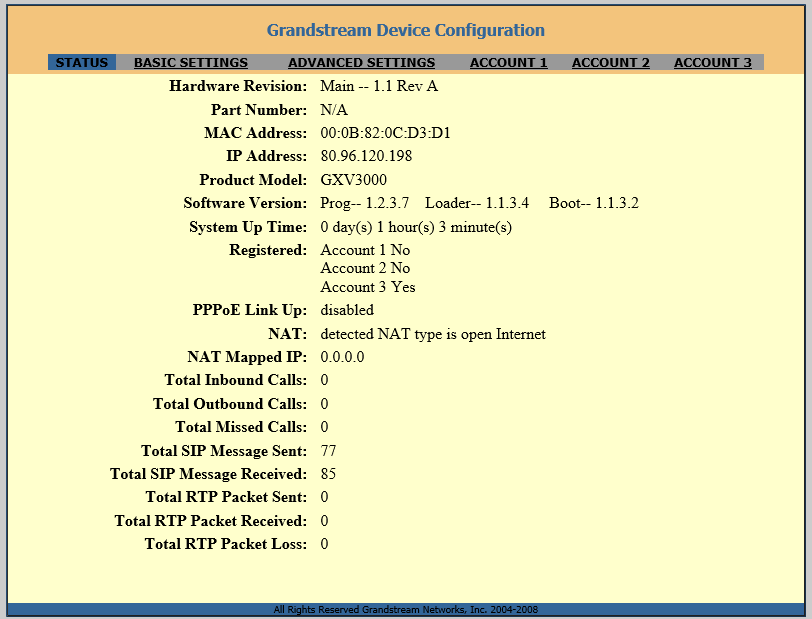Screen dimensions: 812x619
Task: Click the Loader-- 1.1.3.4 version text
Action: coord(477,203)
